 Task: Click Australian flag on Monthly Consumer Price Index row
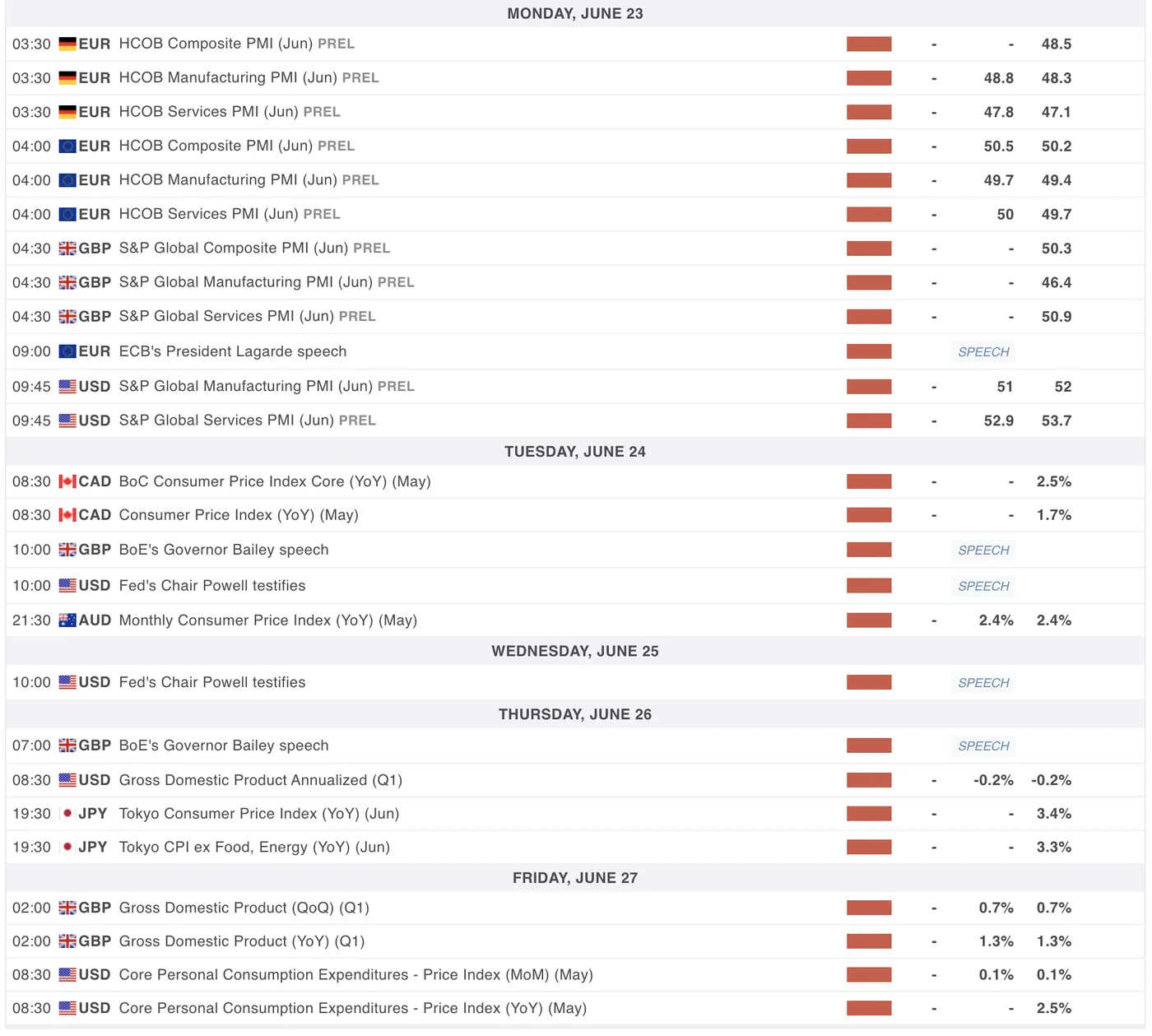pyautogui.click(x=67, y=620)
